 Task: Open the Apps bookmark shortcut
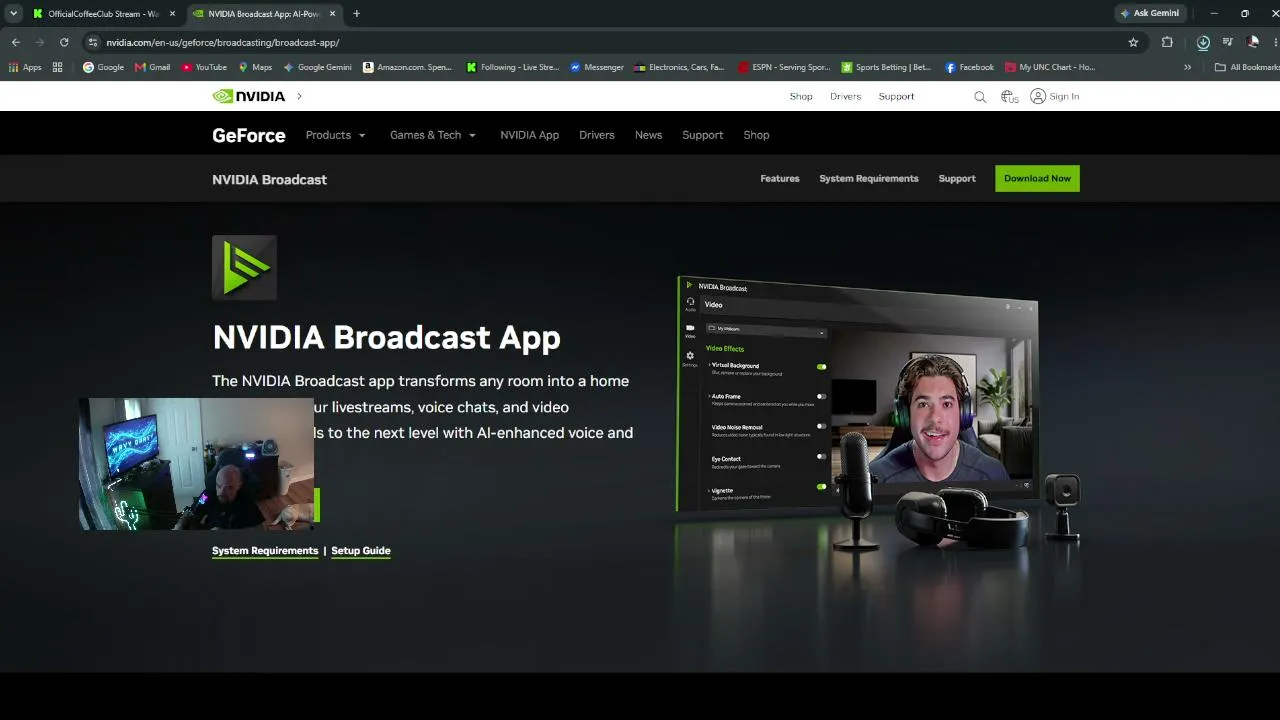tap(25, 67)
